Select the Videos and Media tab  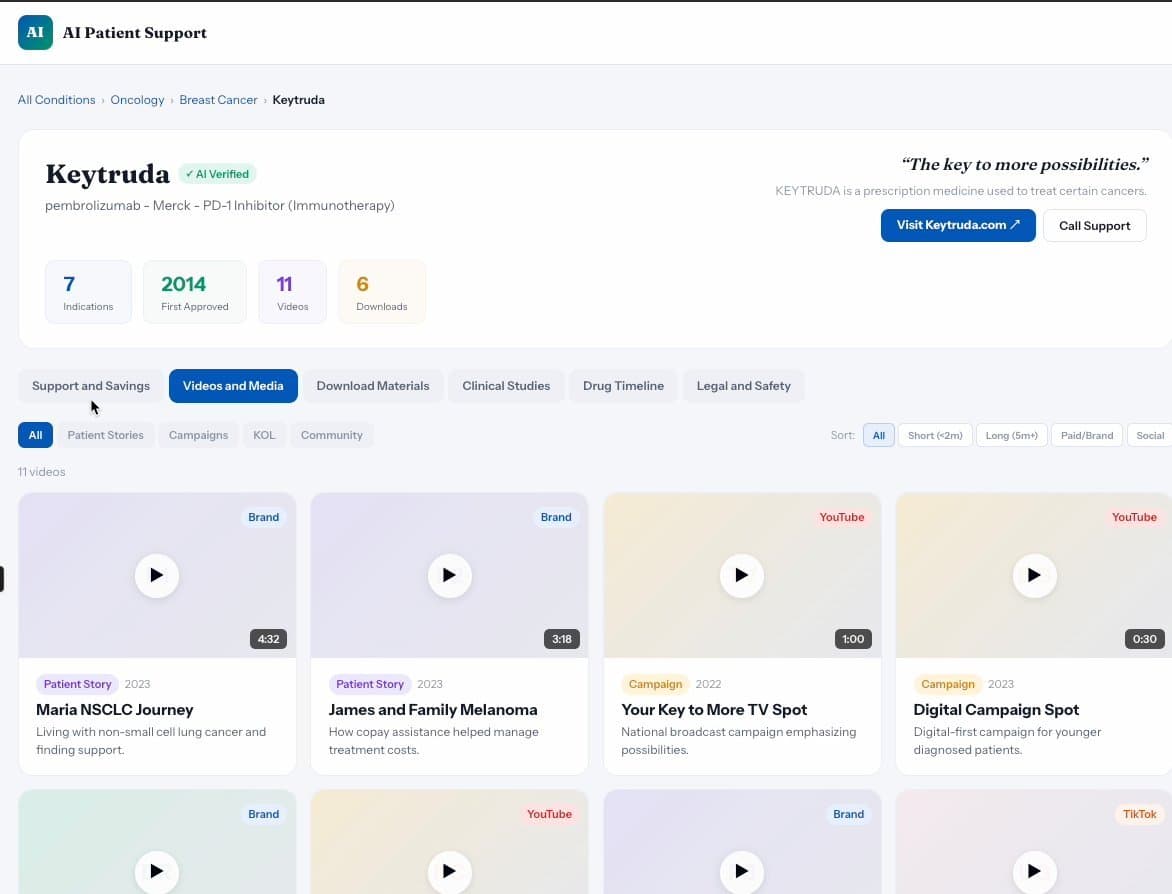tap(233, 386)
